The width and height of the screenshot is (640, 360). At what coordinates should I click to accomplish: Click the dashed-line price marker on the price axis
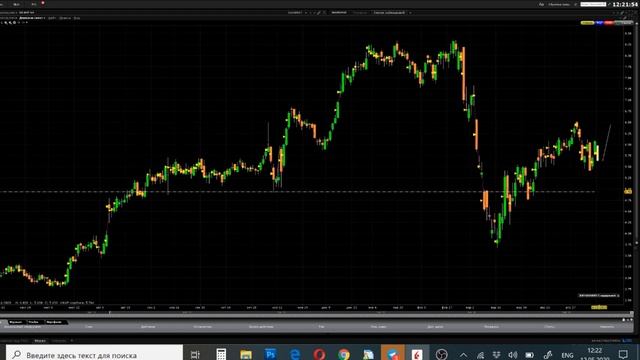(x=628, y=191)
